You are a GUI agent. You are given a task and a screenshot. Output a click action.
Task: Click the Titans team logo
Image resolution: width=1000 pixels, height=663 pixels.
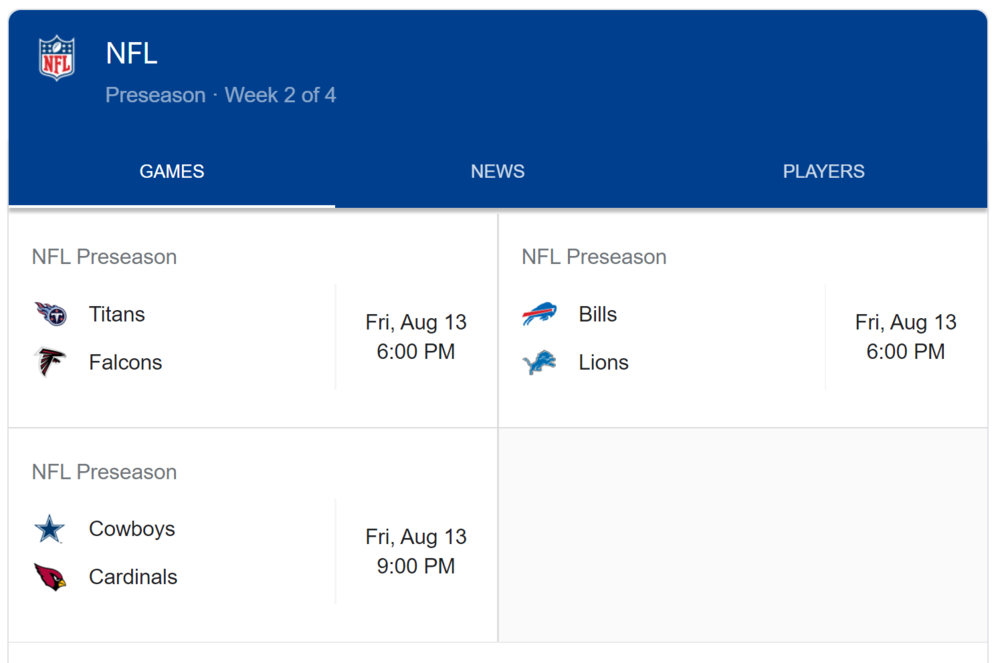(50, 314)
